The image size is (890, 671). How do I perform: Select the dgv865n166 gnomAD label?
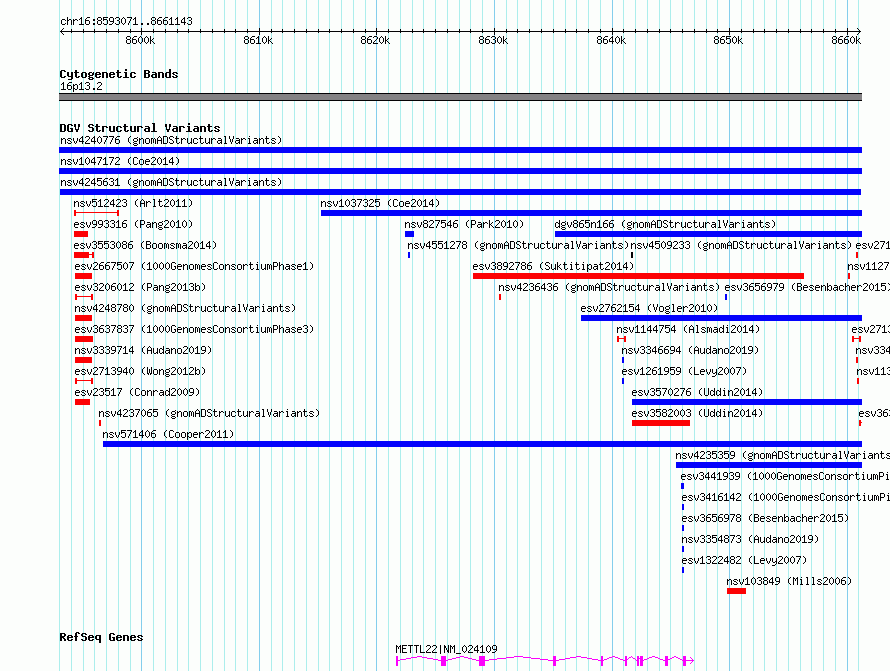[x=665, y=224]
